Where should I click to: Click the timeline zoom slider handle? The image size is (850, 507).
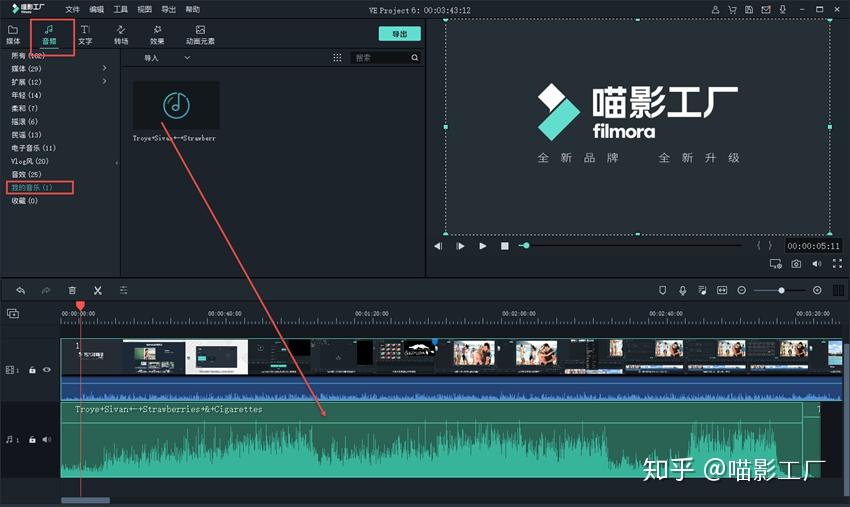781,291
